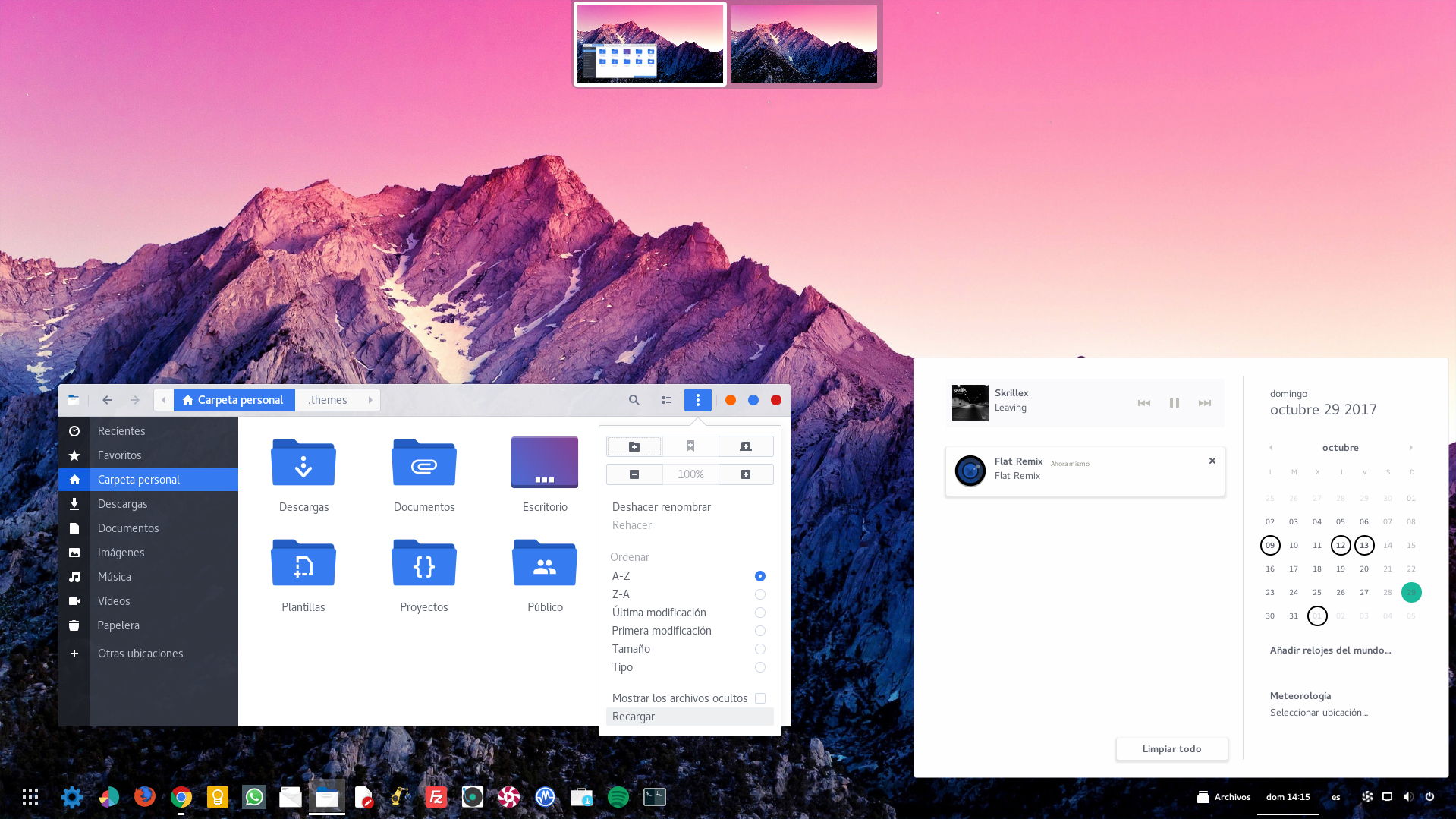Select the Plantillas folder icon
Screen dimensions: 1456x819
coord(303,562)
